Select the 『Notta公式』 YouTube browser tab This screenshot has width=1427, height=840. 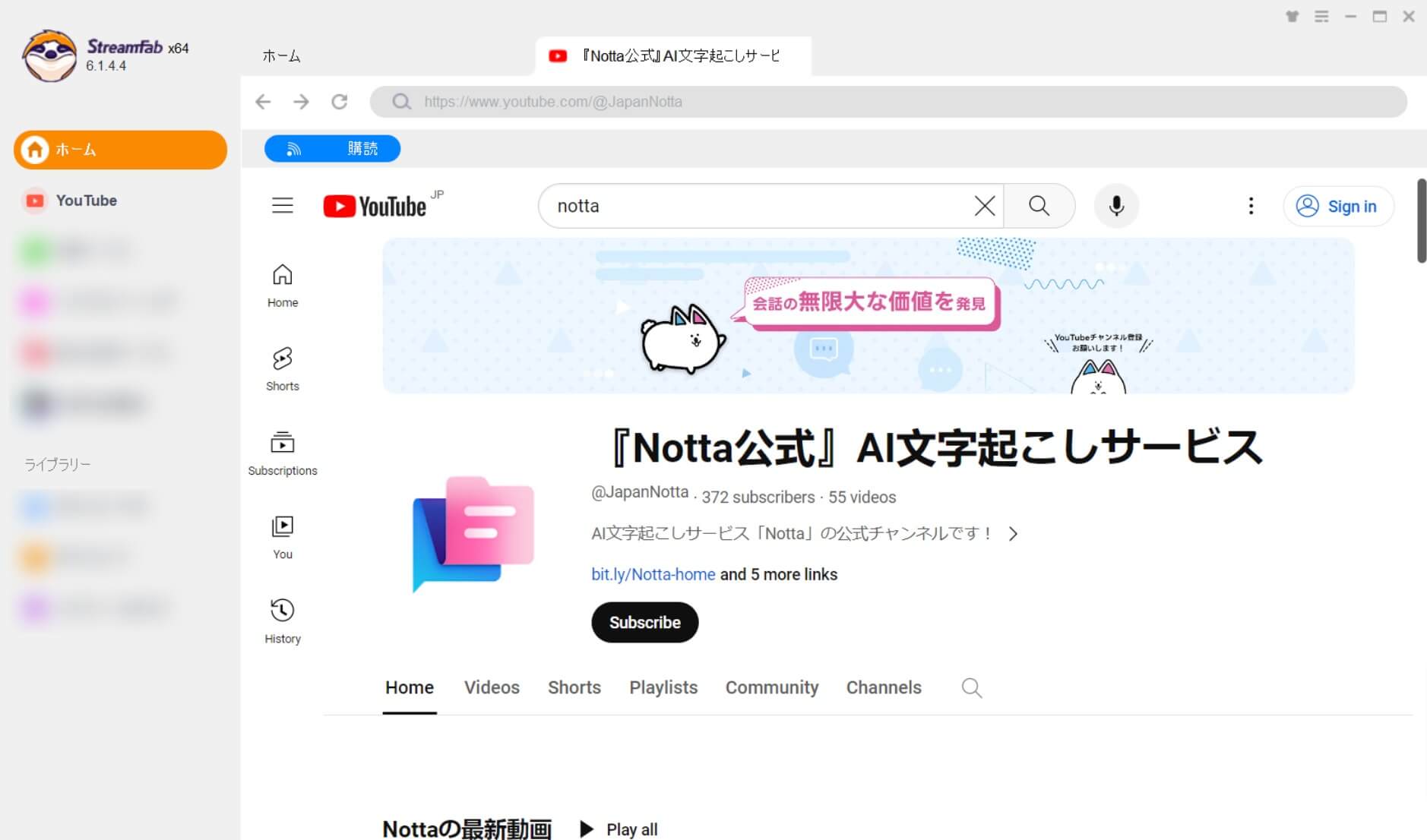[x=673, y=56]
